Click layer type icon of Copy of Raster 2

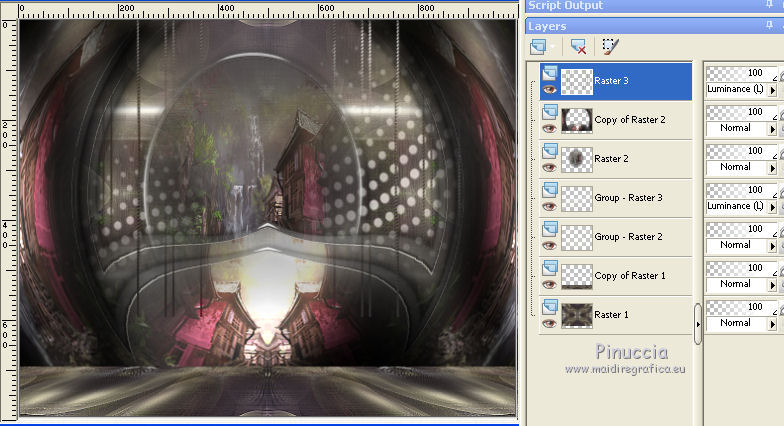[550, 112]
